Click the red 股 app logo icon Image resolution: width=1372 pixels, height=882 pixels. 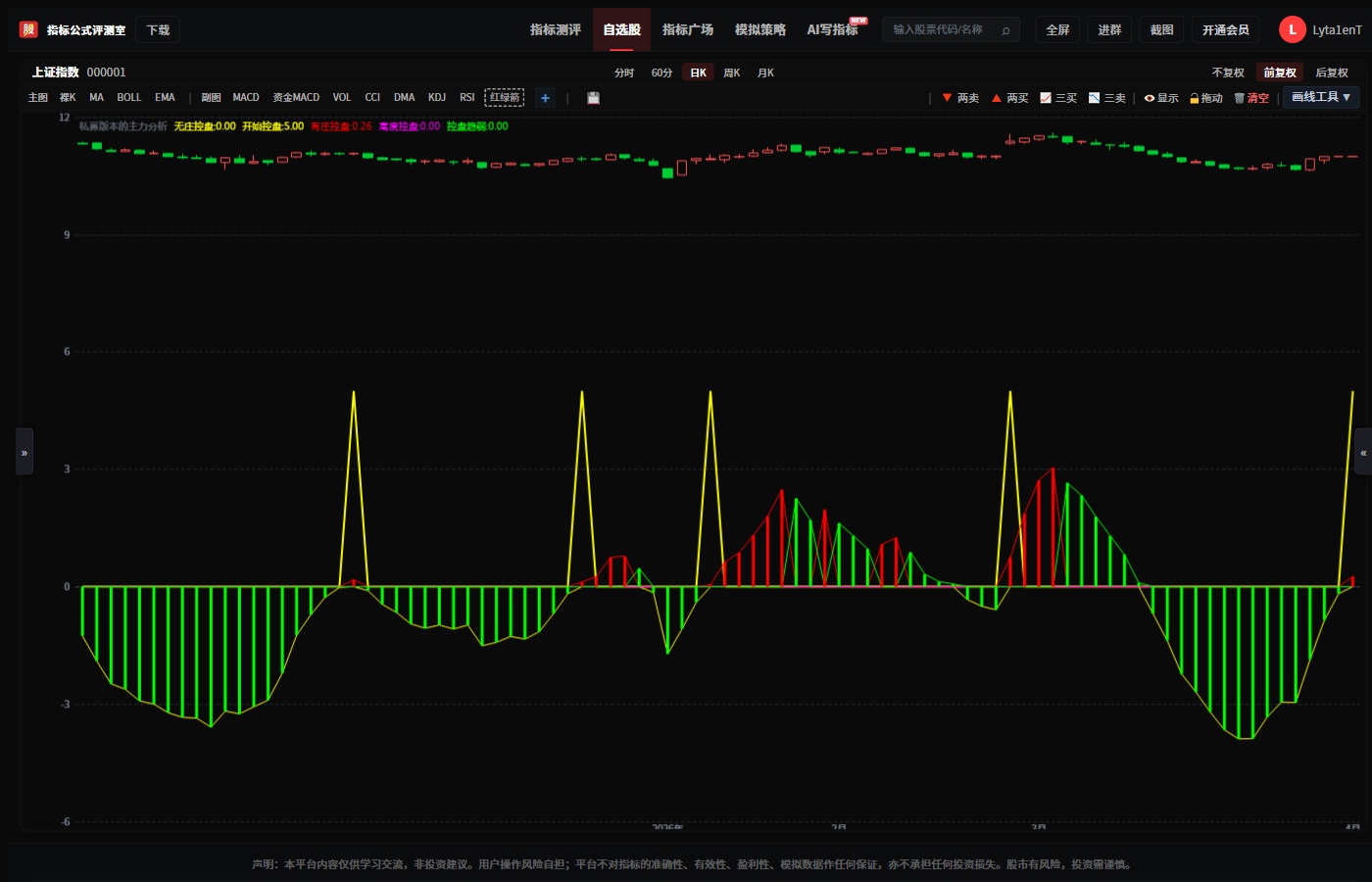(x=28, y=29)
